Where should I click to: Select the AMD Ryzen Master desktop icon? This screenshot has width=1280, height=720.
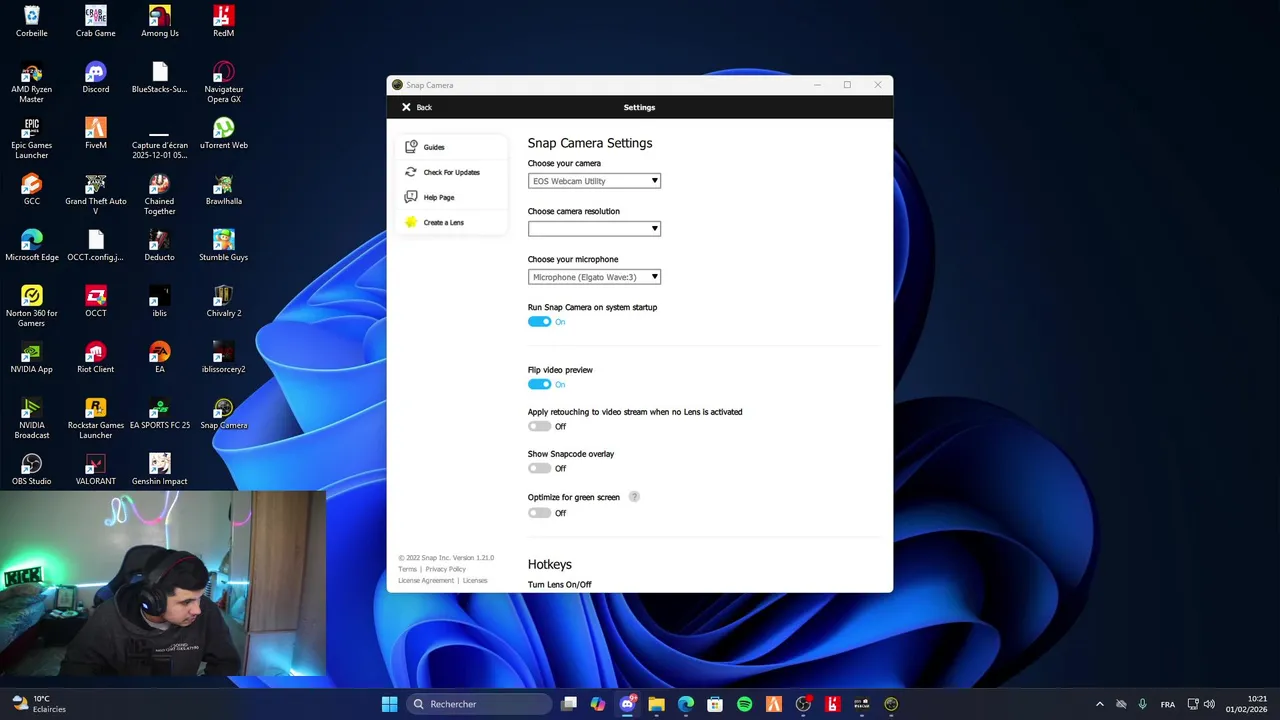tap(32, 82)
